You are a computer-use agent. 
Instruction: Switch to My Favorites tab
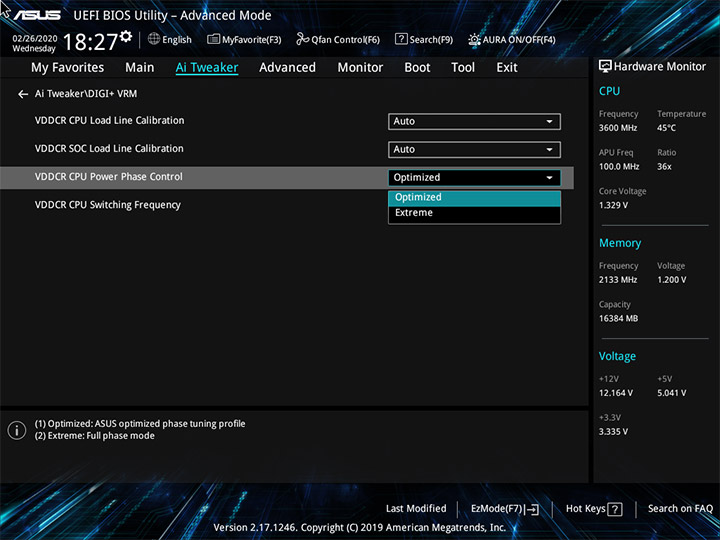[x=68, y=68]
